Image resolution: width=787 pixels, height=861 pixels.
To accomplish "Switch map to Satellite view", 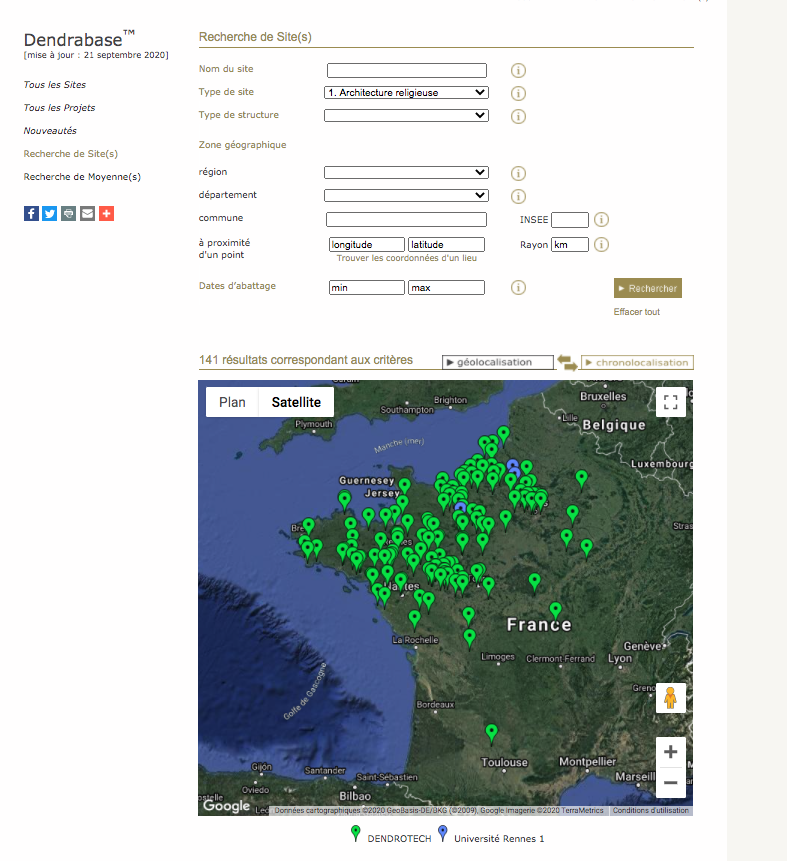I will (296, 402).
